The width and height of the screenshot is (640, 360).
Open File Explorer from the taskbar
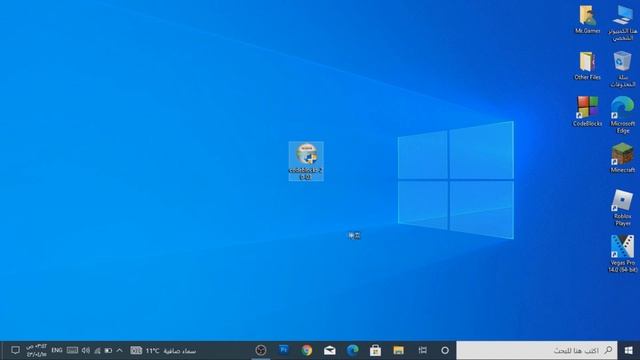pos(398,351)
